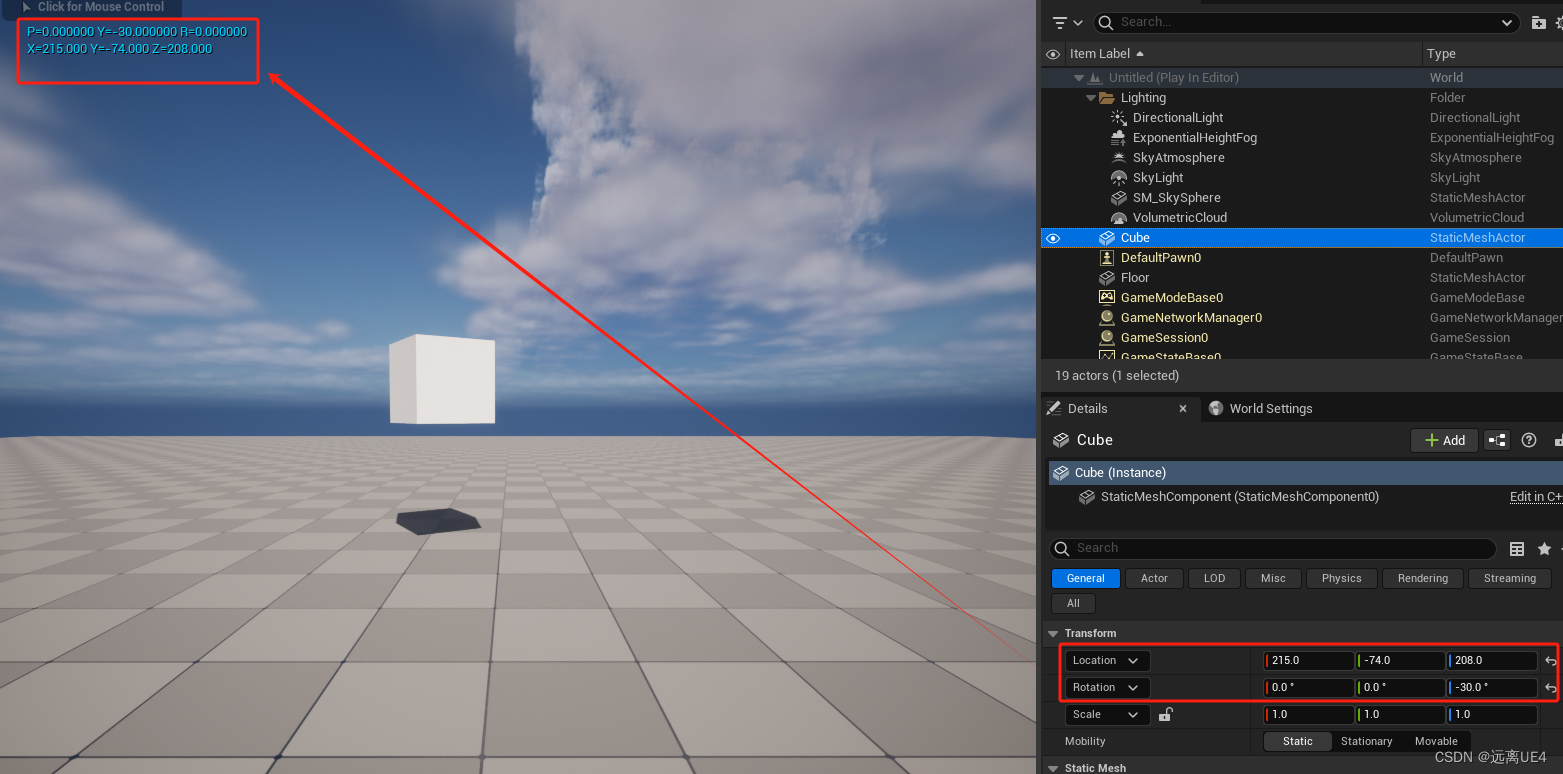
Task: Click the SkyLight icon in Outliner
Action: click(1117, 177)
